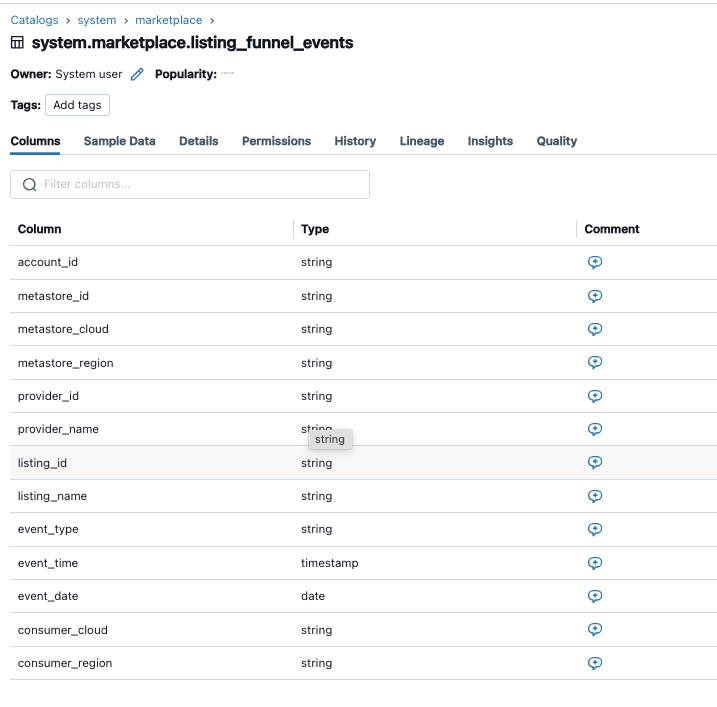Click the System user owner name
Image resolution: width=717 pixels, height=707 pixels.
89,74
